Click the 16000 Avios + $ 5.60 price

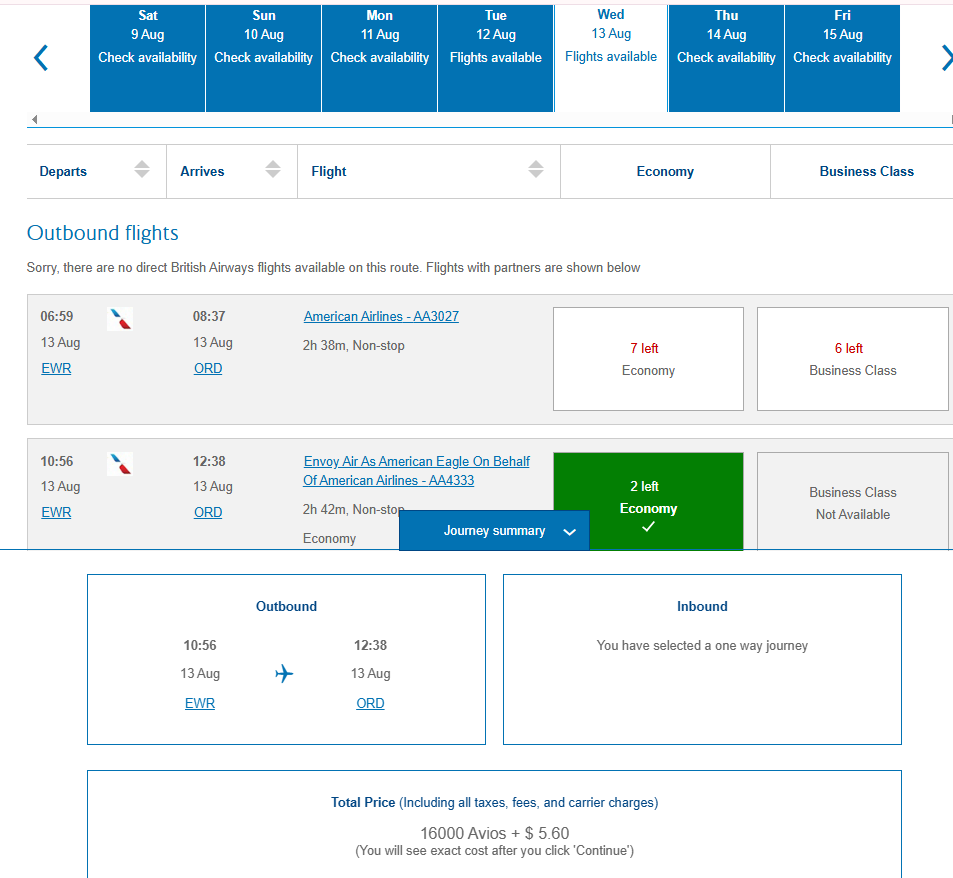(x=495, y=833)
